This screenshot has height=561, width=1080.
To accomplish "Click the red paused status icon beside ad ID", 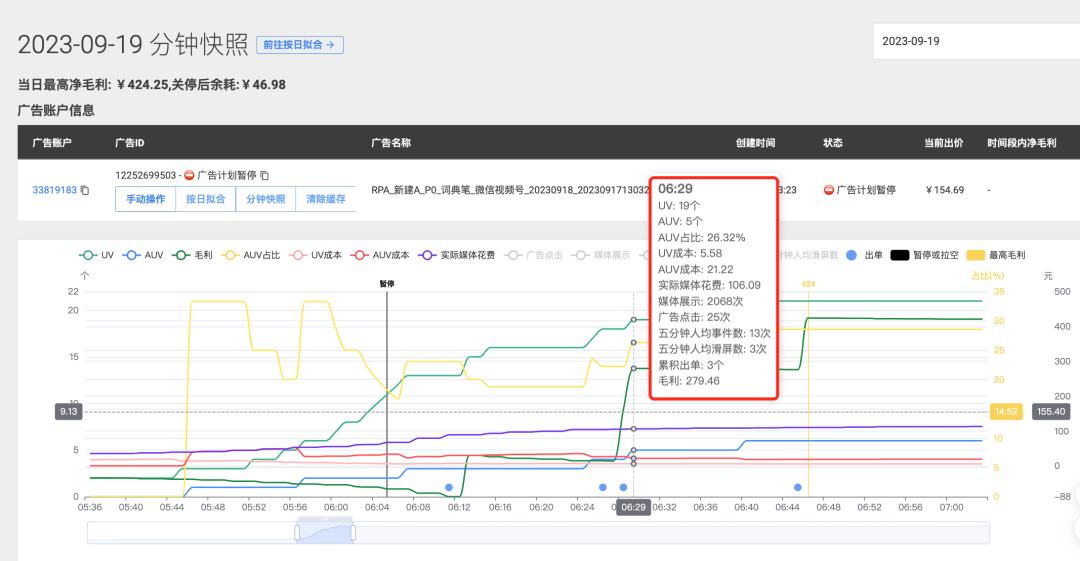I will point(190,175).
